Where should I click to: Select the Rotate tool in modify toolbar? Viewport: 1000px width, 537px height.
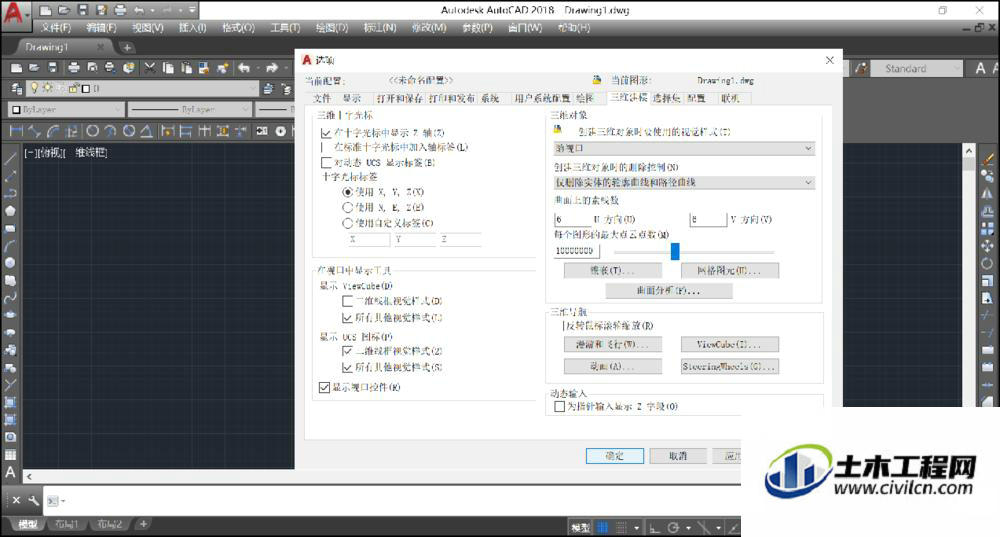click(987, 263)
